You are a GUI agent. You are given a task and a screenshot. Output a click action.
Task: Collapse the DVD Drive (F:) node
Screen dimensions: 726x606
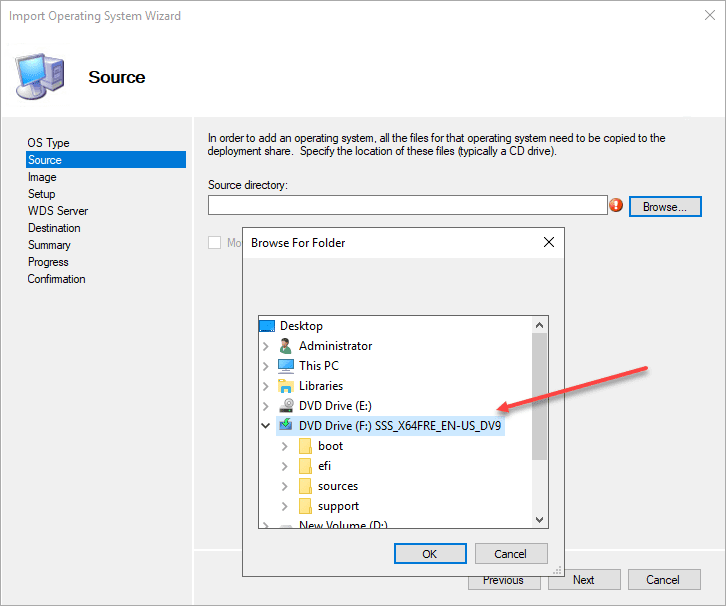click(266, 425)
